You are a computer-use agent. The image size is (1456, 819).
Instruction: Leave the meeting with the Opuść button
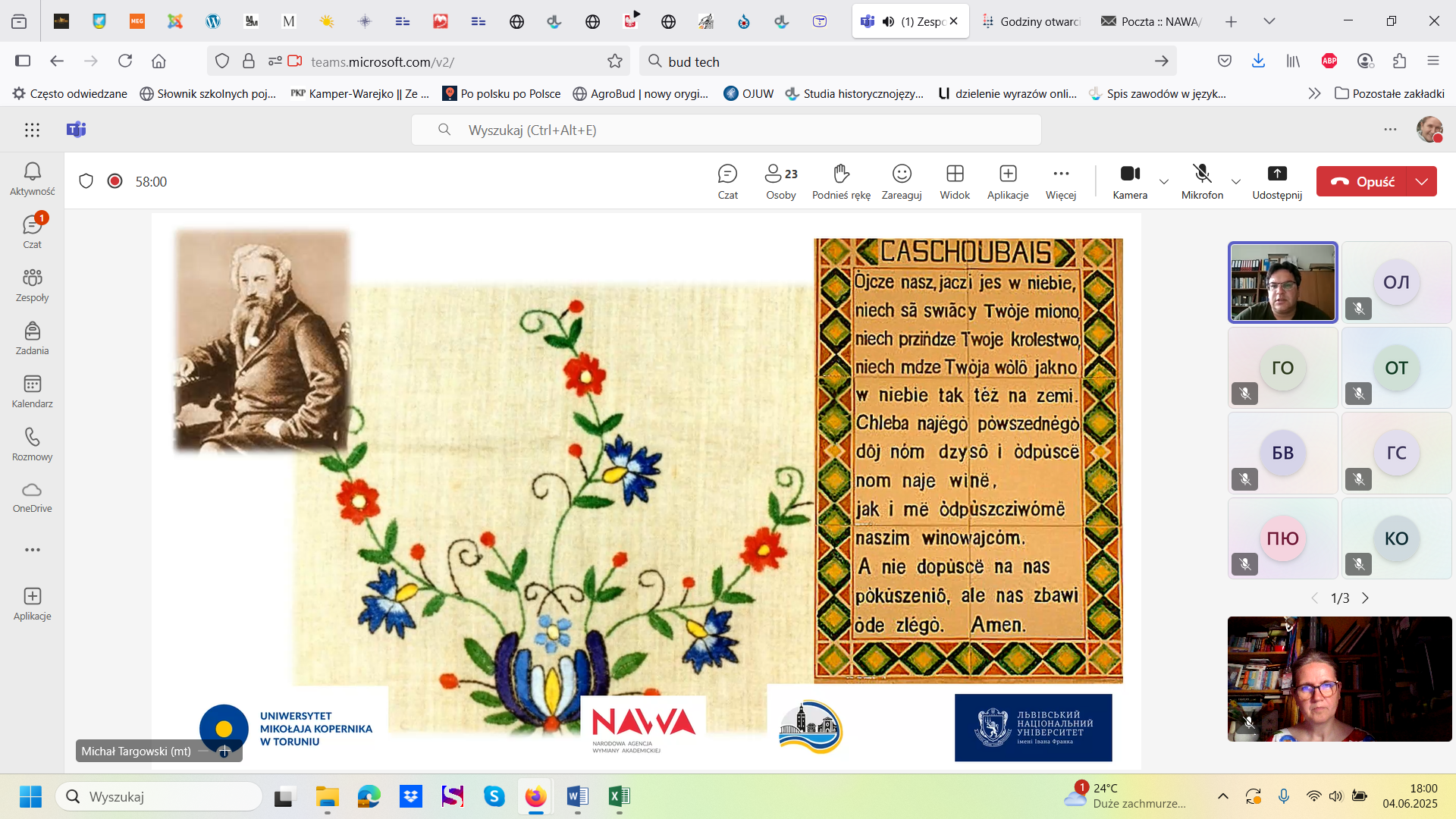coord(1363,181)
